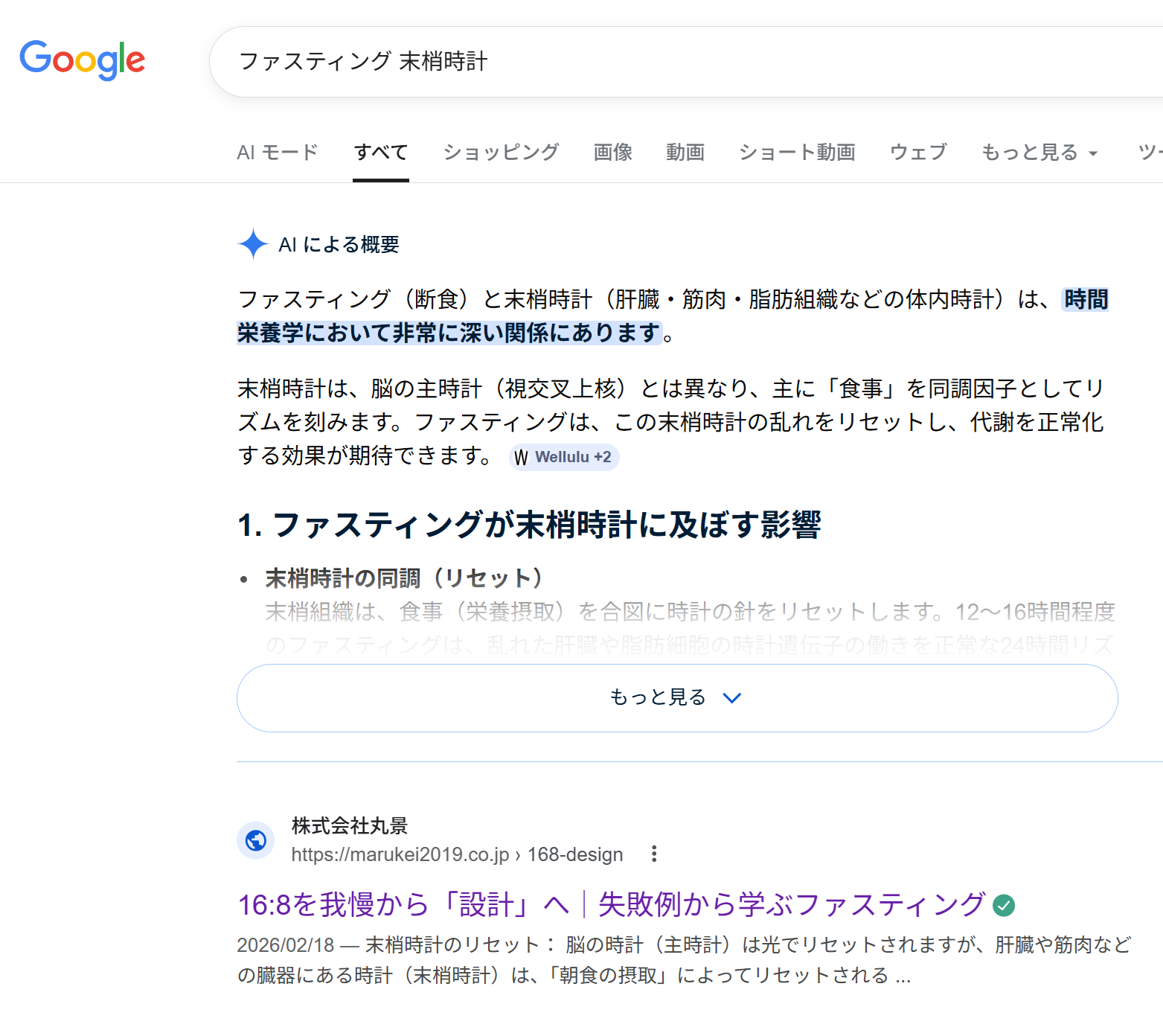
Task: Select the ショート動画 filter
Action: point(796,153)
